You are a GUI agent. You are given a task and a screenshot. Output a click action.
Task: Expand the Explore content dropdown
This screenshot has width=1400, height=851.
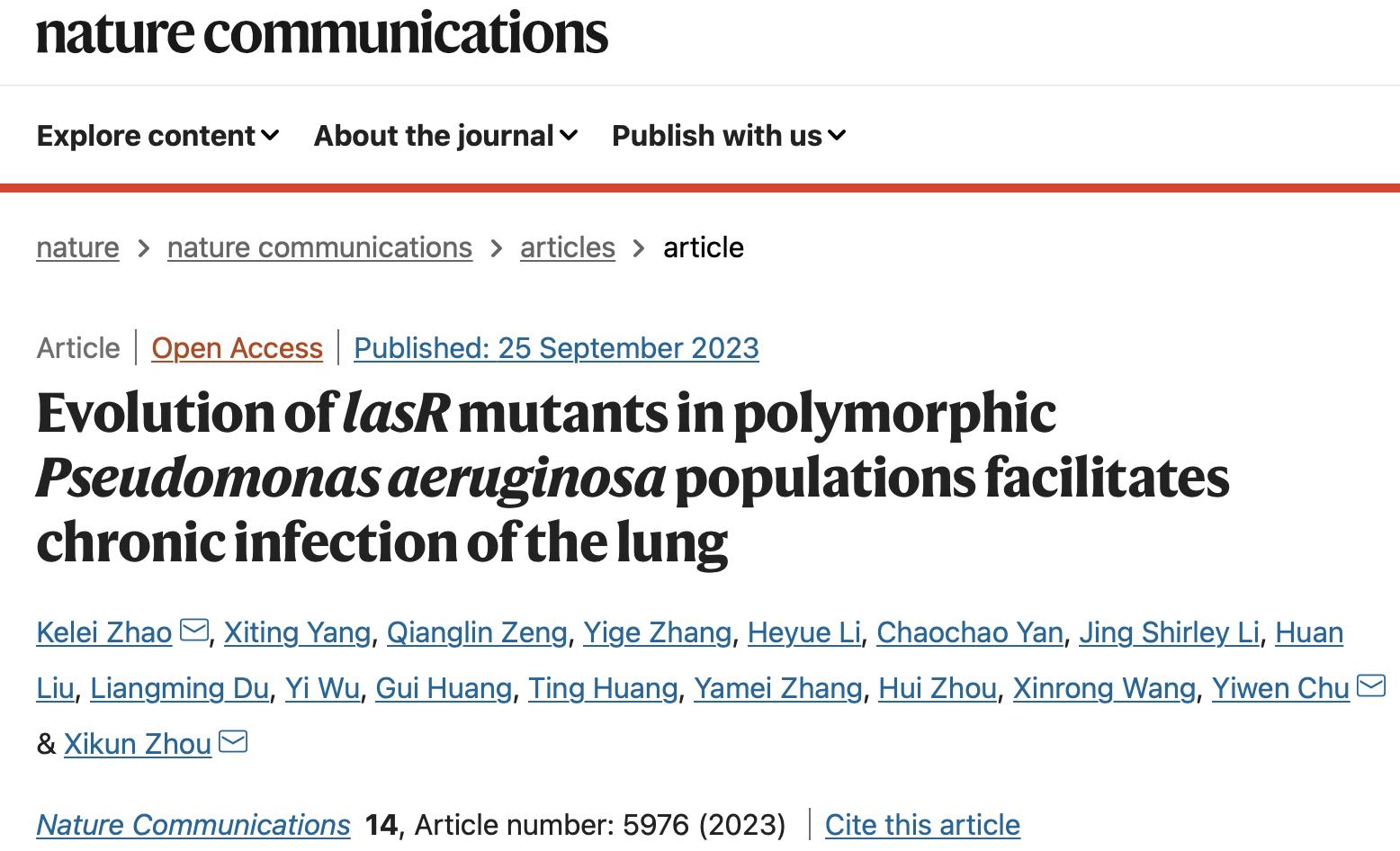tap(157, 136)
